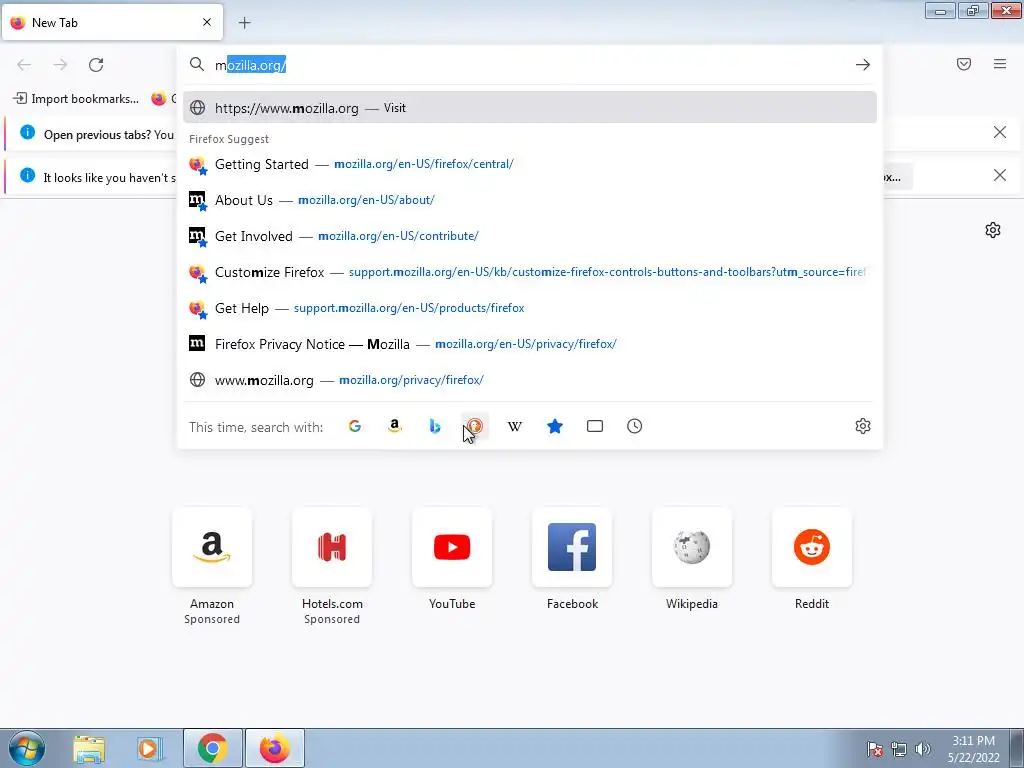The width and height of the screenshot is (1024, 768).
Task: Open the www.mozilla.org privacy suggestion
Action: (530, 379)
